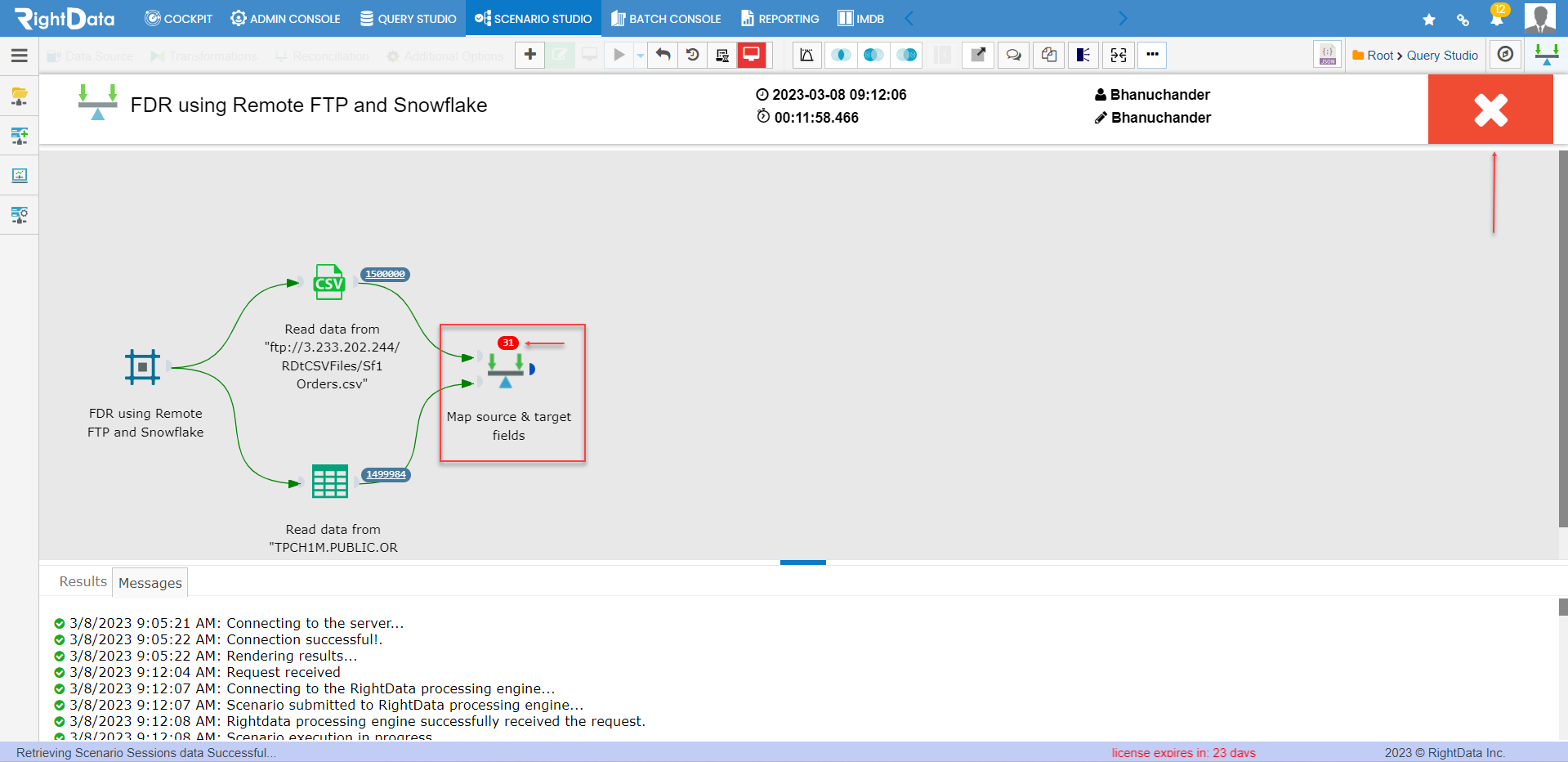Open the REPORTING menu
Image resolution: width=1568 pixels, height=762 pixels.
coord(780,18)
